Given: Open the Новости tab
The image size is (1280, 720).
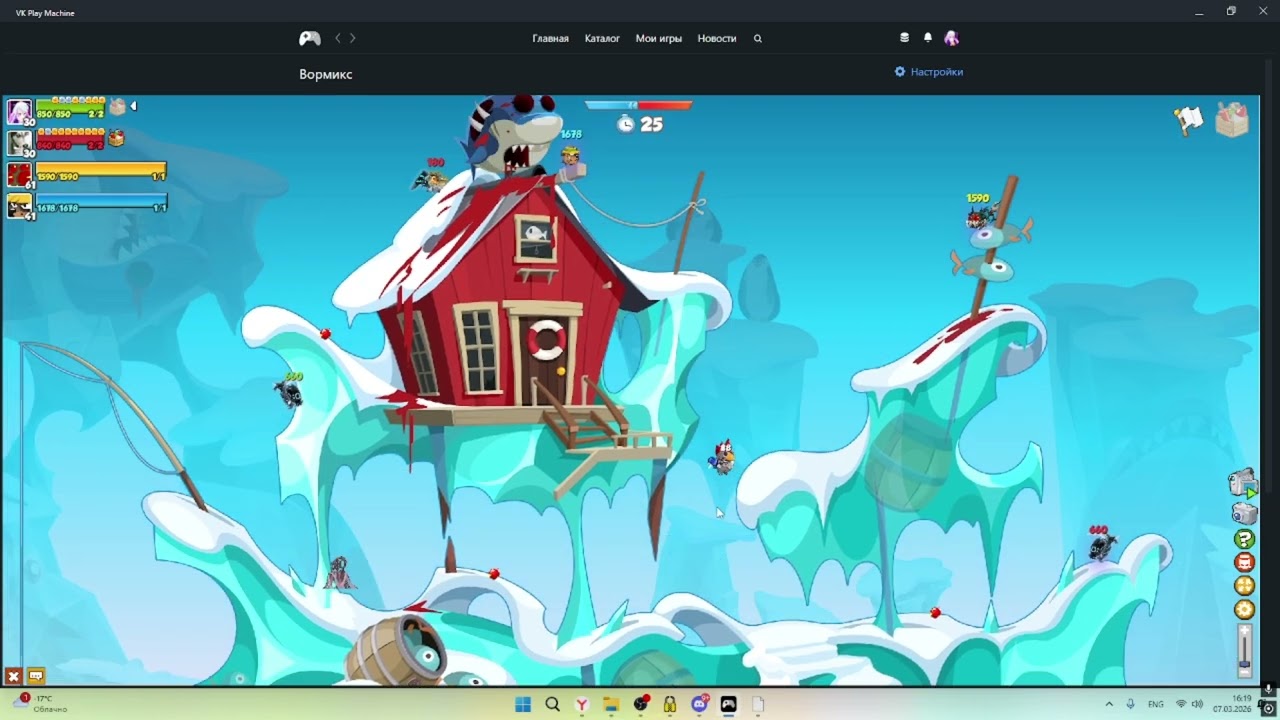Looking at the screenshot, I should (717, 39).
